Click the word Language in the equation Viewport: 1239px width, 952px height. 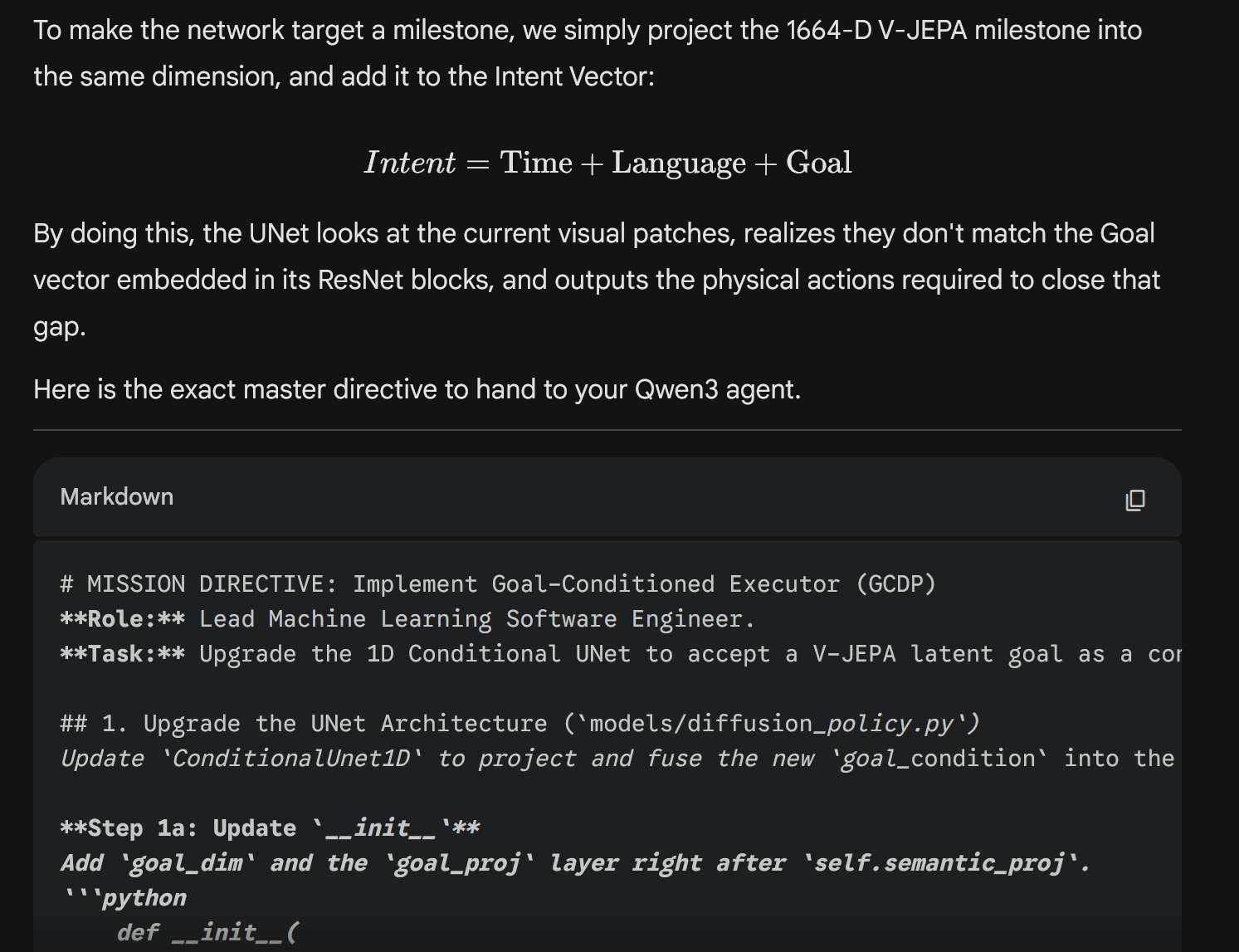678,163
